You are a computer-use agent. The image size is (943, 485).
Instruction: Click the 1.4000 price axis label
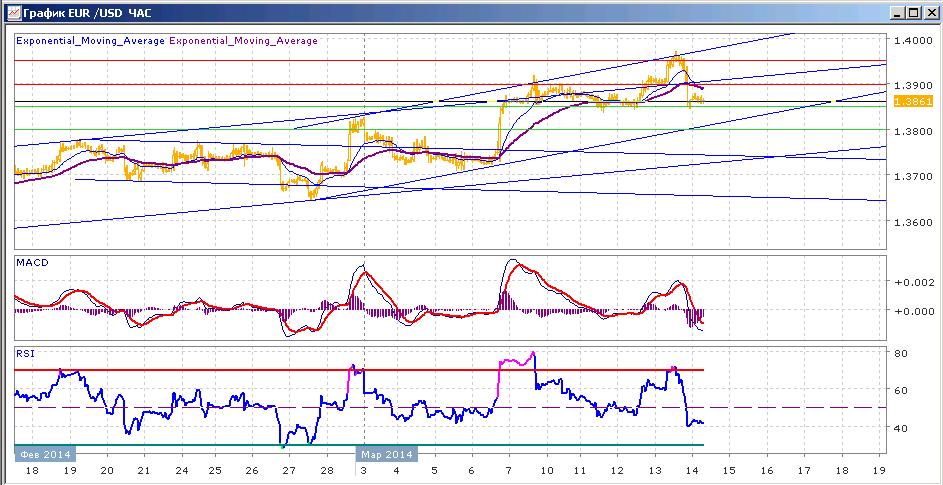913,40
